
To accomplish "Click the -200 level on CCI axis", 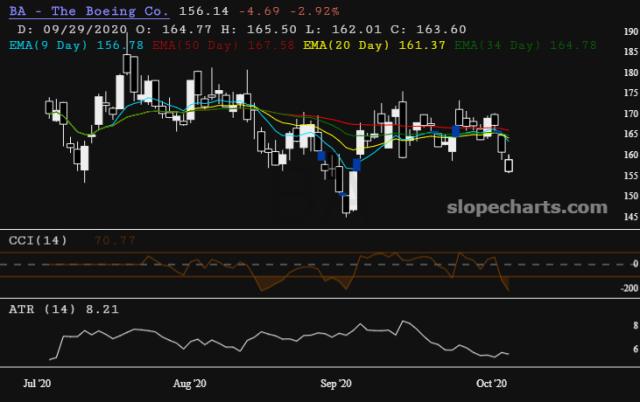I will (x=602, y=288).
